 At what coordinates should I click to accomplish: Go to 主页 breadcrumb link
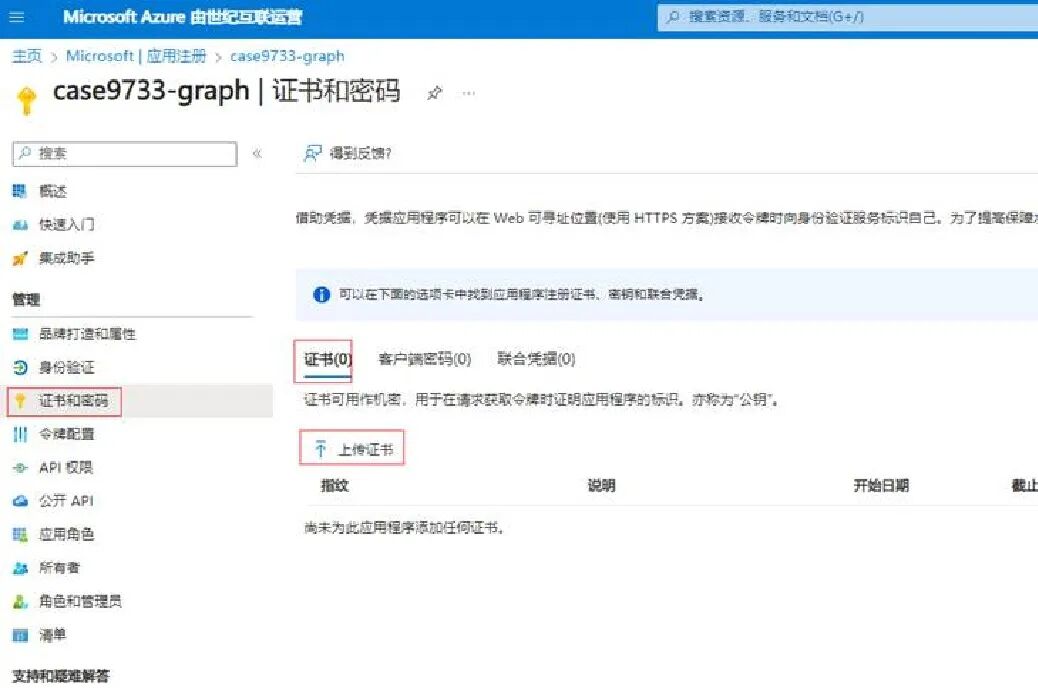pyautogui.click(x=27, y=56)
